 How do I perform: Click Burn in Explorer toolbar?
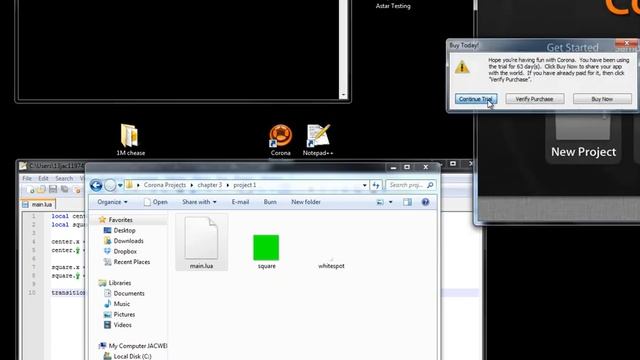tap(270, 202)
